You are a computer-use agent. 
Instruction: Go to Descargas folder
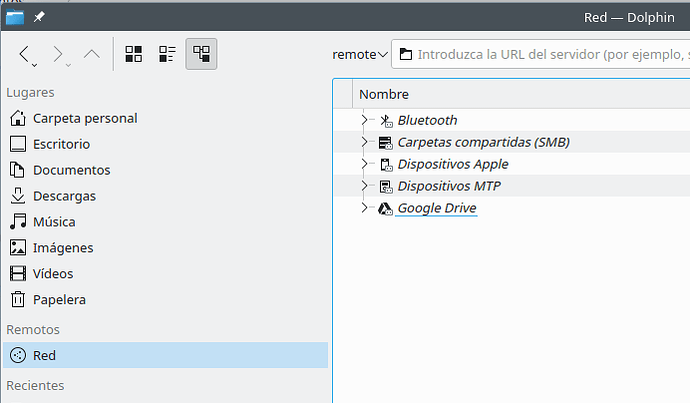64,196
